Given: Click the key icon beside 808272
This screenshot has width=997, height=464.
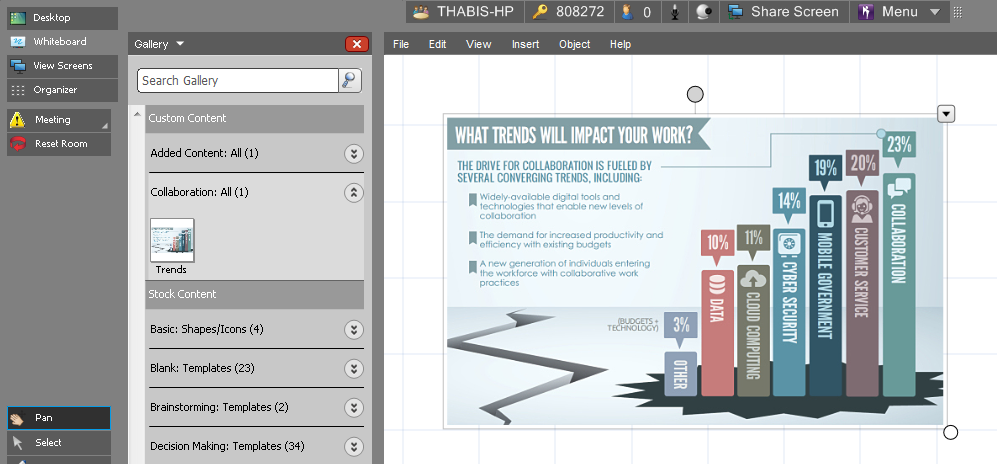Looking at the screenshot, I should (540, 12).
